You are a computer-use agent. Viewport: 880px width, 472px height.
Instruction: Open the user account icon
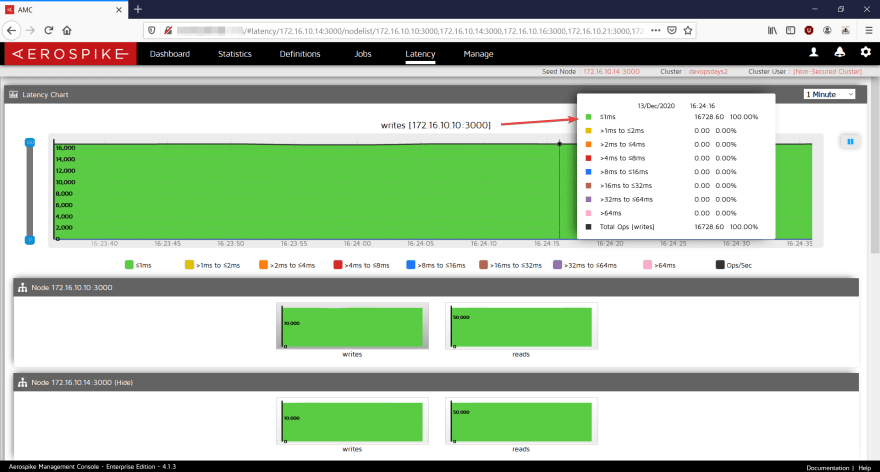point(813,52)
